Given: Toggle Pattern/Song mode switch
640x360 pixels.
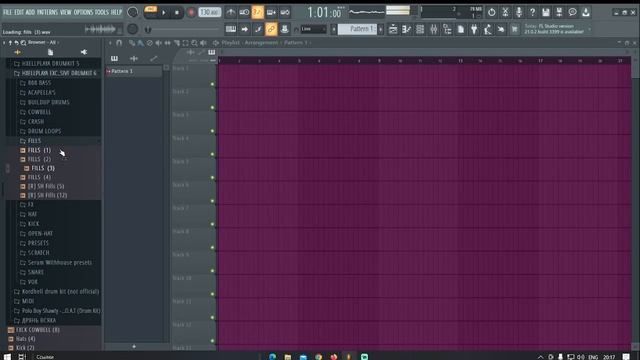Looking at the screenshot, I should tap(150, 12).
